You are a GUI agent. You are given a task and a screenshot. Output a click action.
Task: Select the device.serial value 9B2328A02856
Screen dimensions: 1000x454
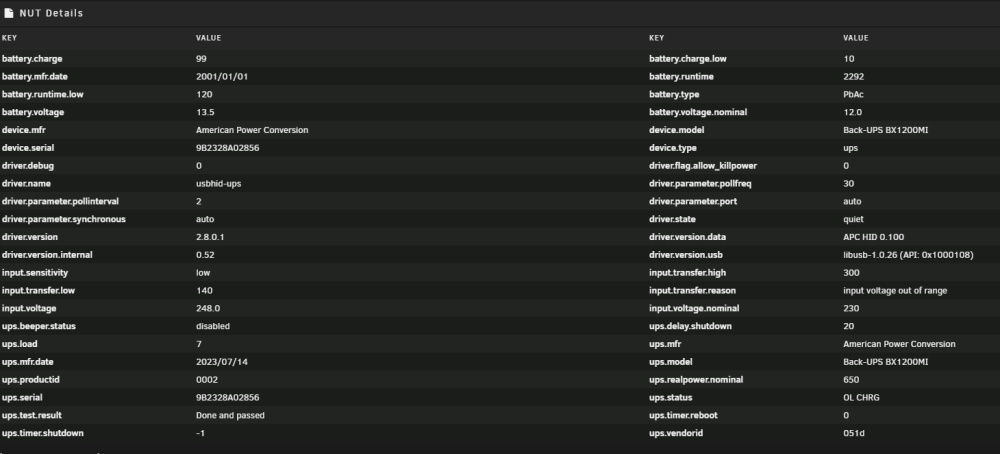(227, 148)
